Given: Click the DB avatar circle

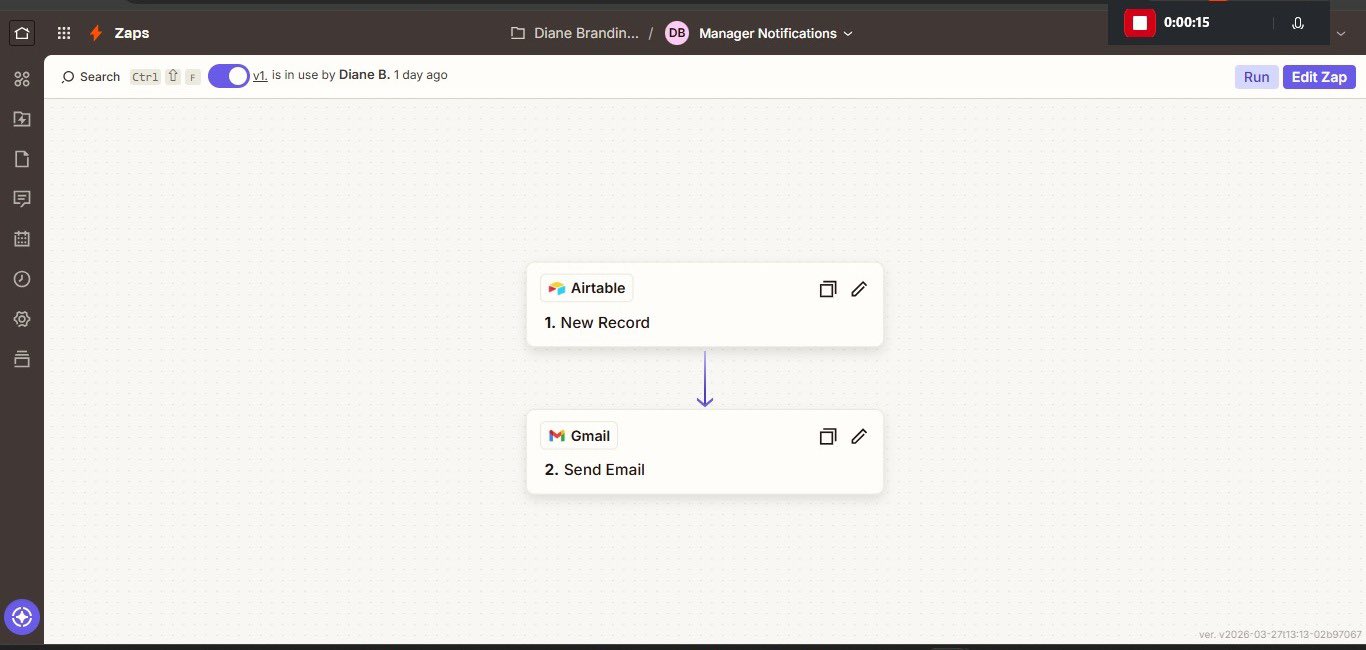Looking at the screenshot, I should [x=677, y=33].
